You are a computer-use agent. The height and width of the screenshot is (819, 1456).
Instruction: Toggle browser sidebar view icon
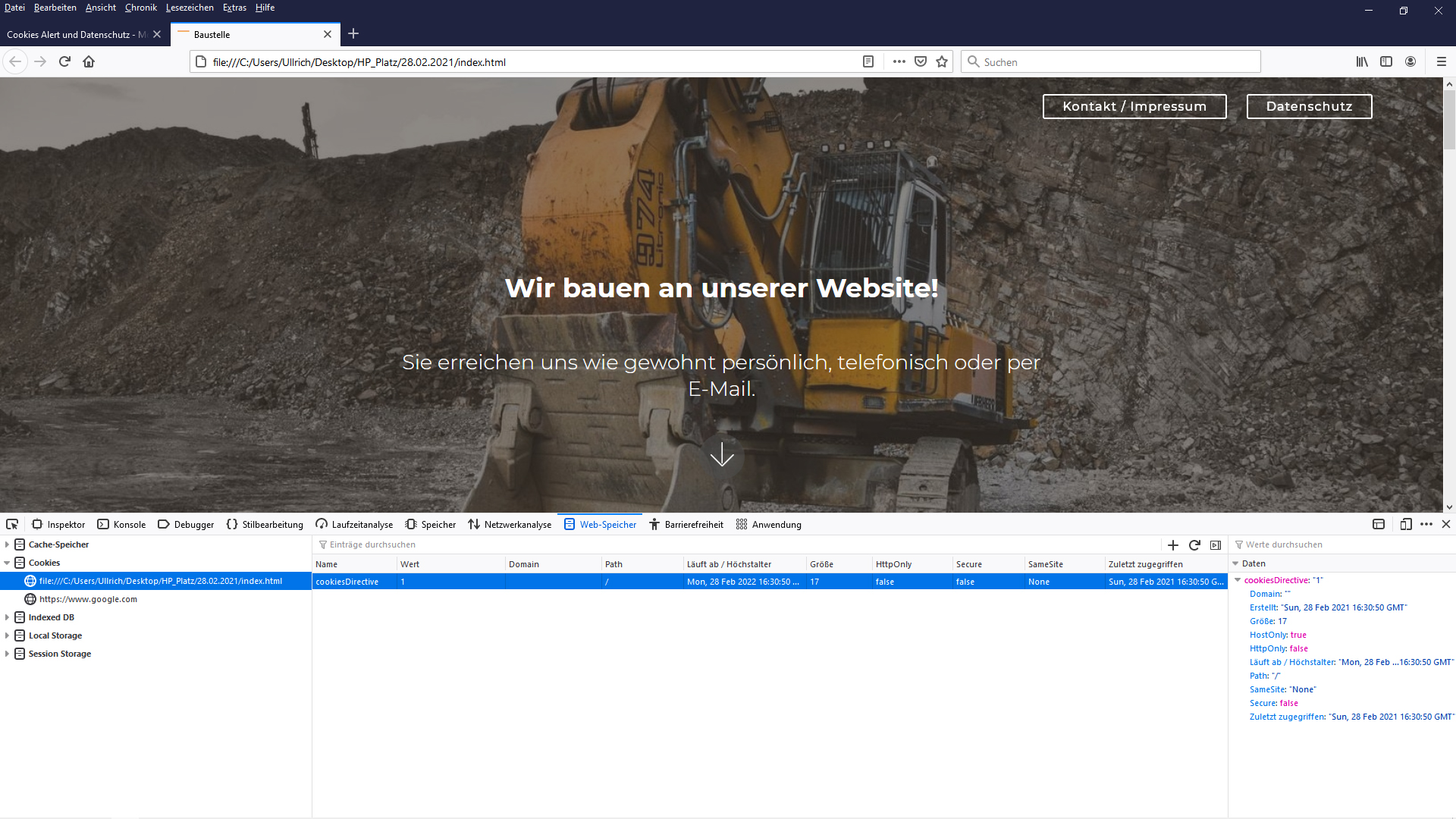tap(1386, 62)
